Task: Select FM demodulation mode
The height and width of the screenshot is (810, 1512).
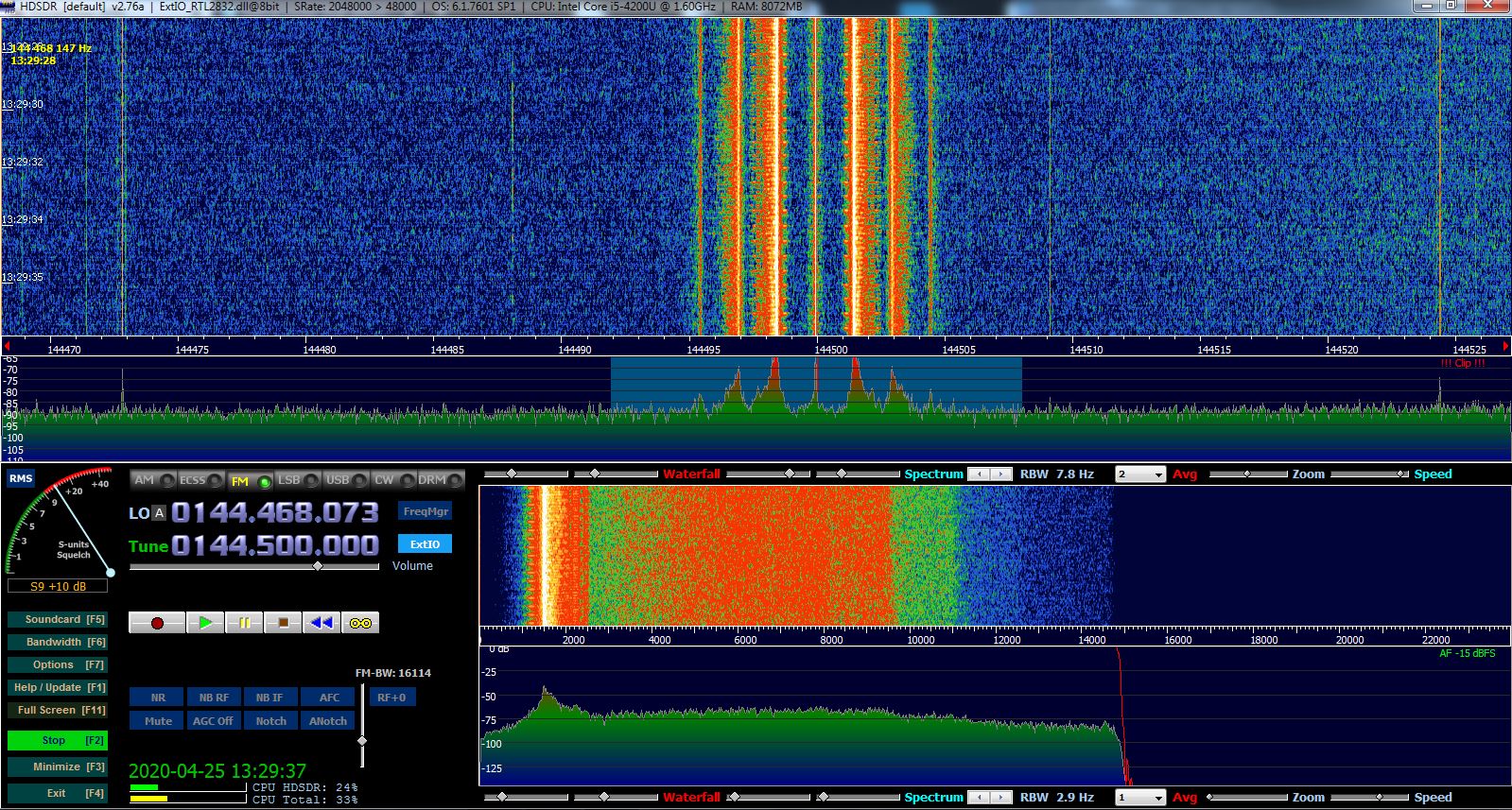Action: point(250,481)
